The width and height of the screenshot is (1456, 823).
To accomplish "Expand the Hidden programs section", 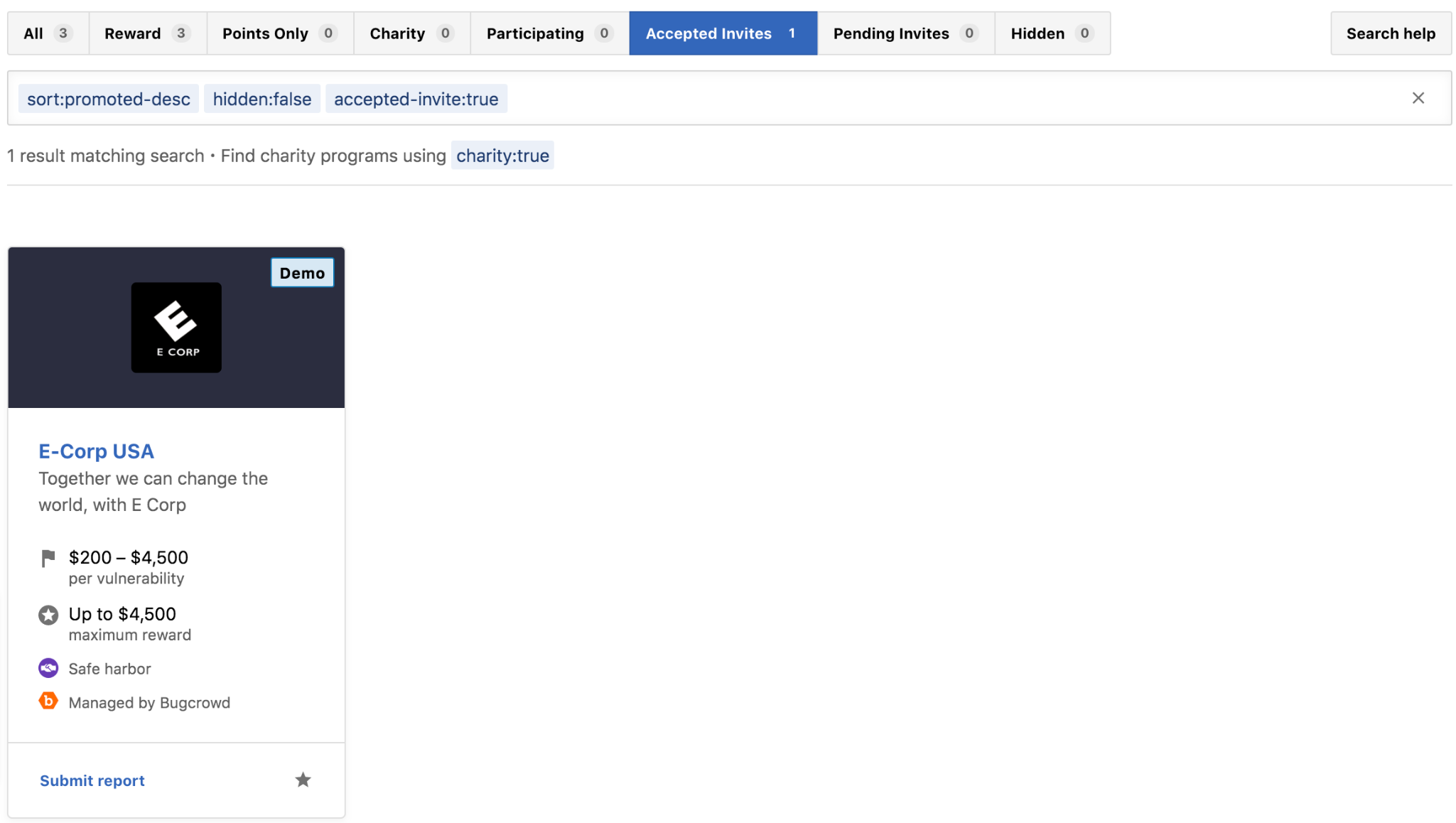I will click(1050, 33).
